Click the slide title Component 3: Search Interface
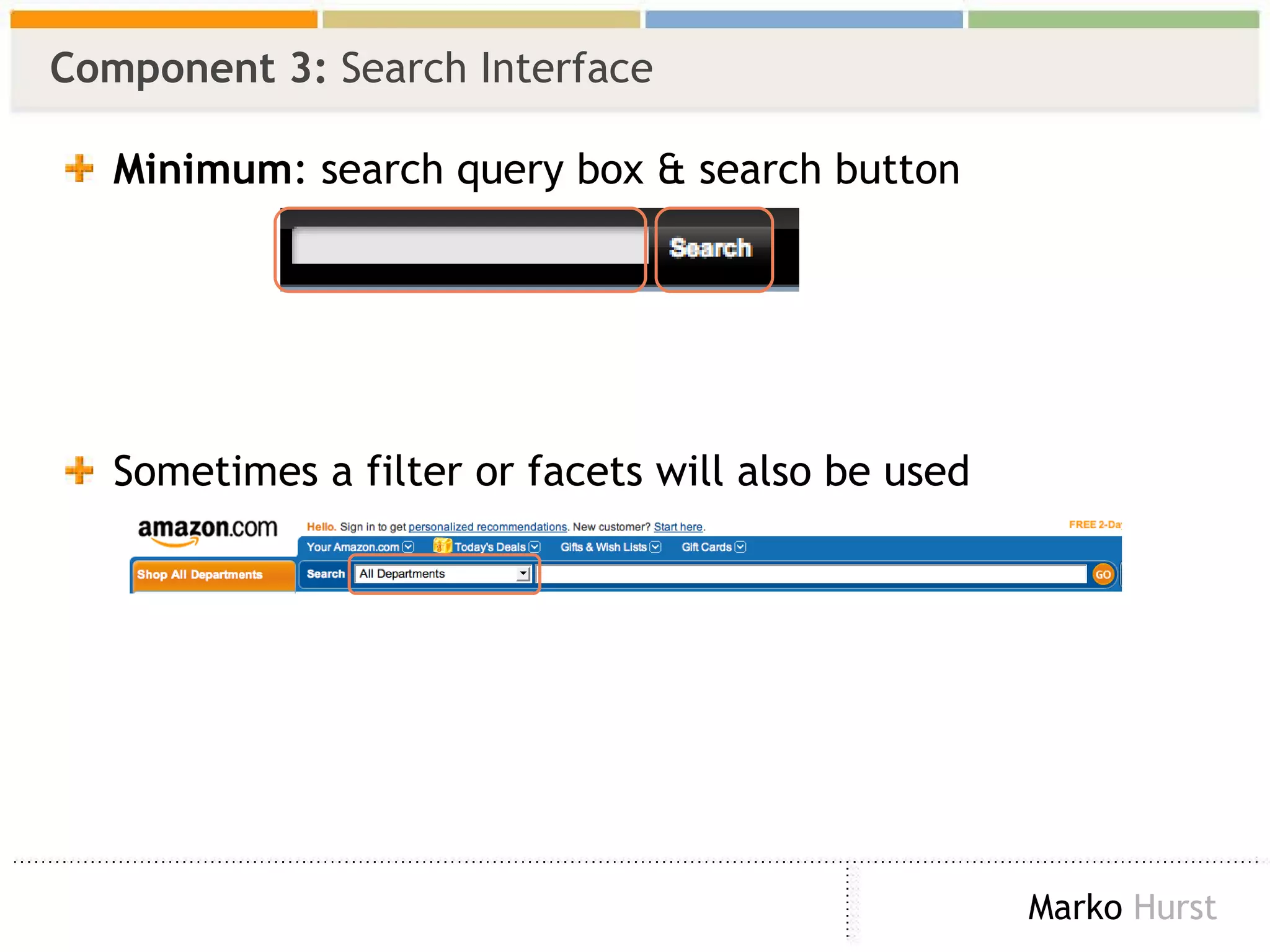1270x952 pixels. click(351, 68)
